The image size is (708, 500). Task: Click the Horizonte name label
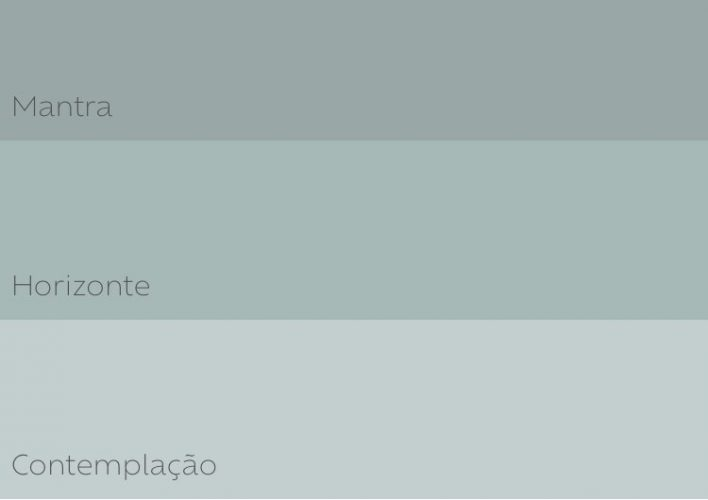tap(81, 286)
